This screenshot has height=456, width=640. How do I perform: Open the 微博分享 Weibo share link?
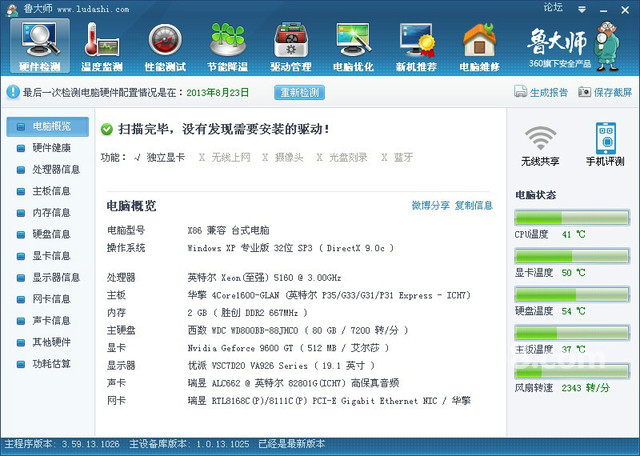(430, 205)
